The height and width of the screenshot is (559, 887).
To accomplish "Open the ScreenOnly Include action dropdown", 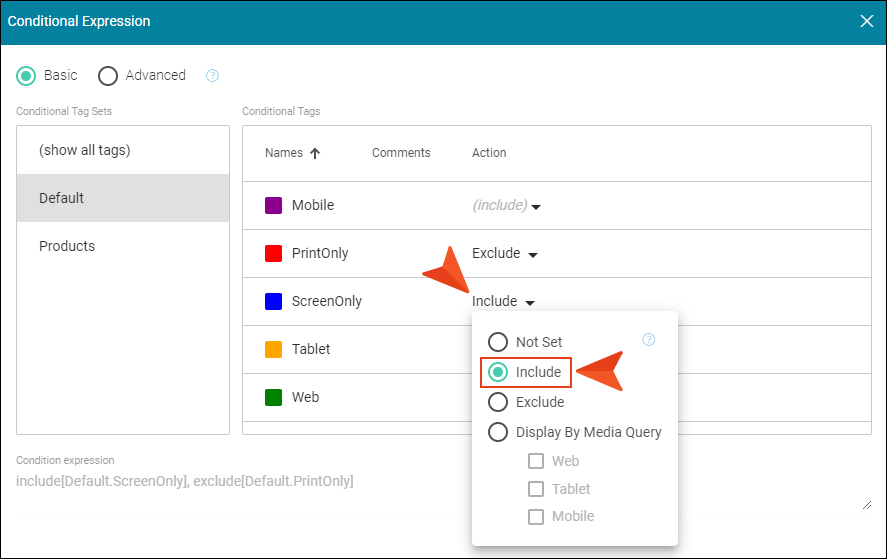I will click(x=503, y=302).
